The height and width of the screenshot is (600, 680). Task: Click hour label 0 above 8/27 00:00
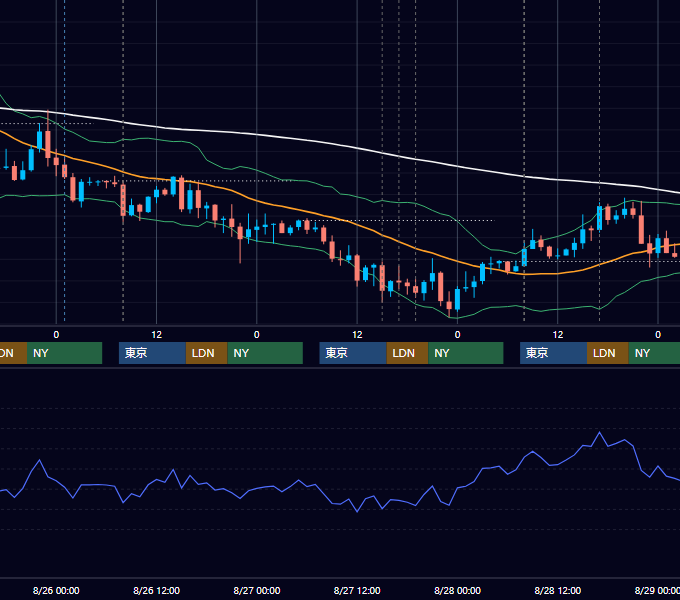tap(257, 335)
